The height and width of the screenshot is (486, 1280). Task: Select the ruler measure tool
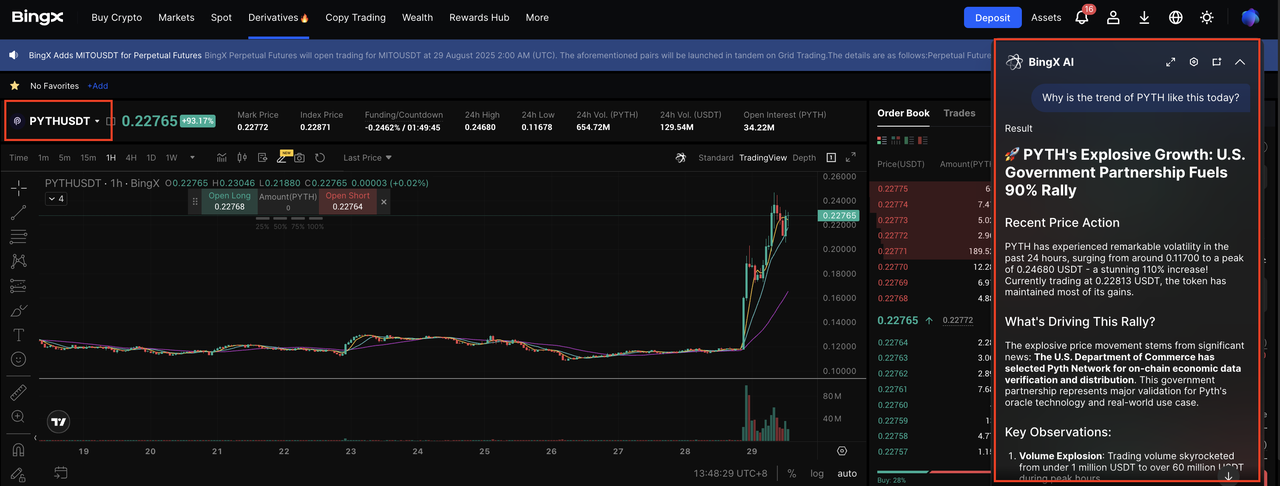click(18, 392)
